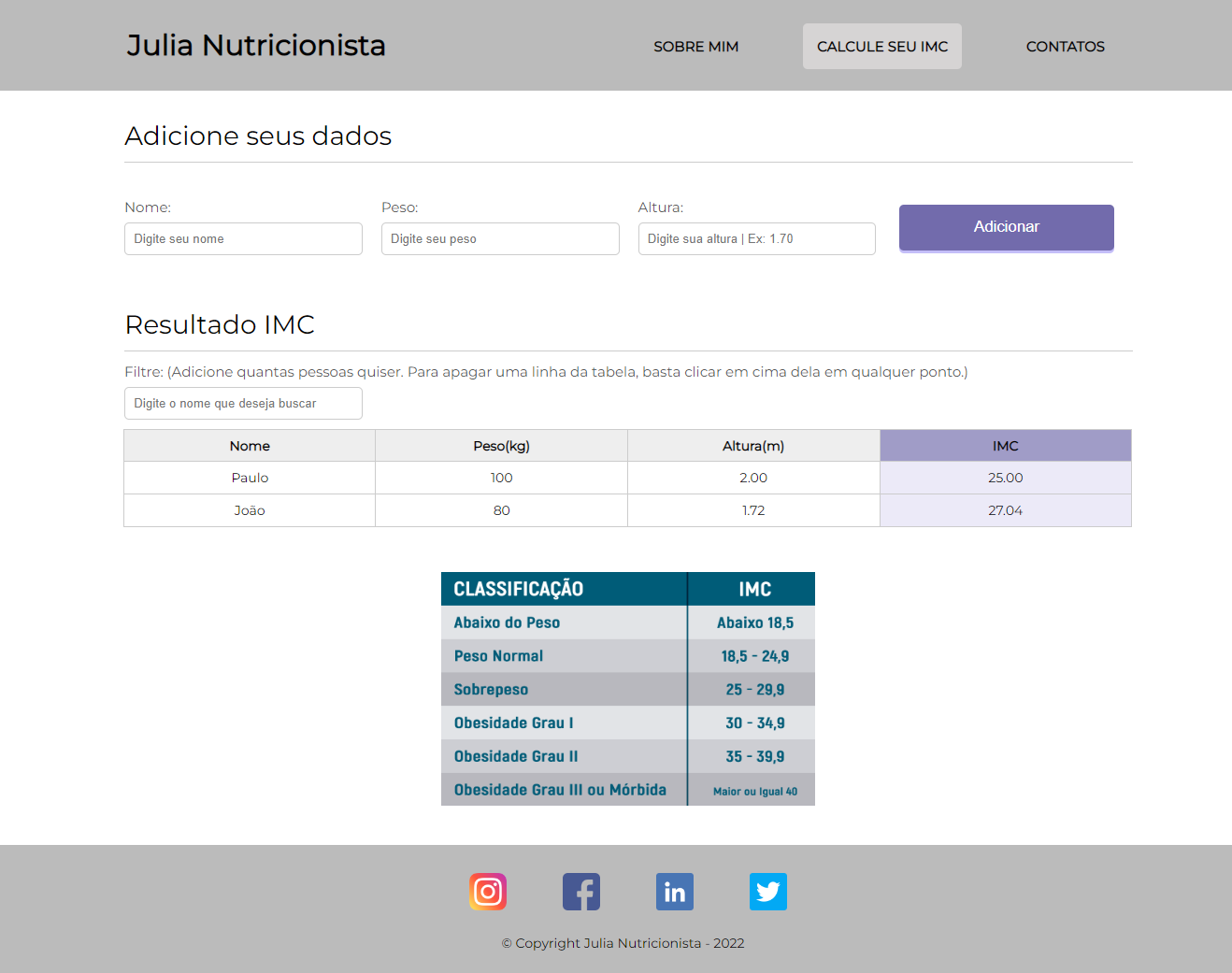Image resolution: width=1232 pixels, height=973 pixels.
Task: Click the name filter search box
Action: coord(243,403)
